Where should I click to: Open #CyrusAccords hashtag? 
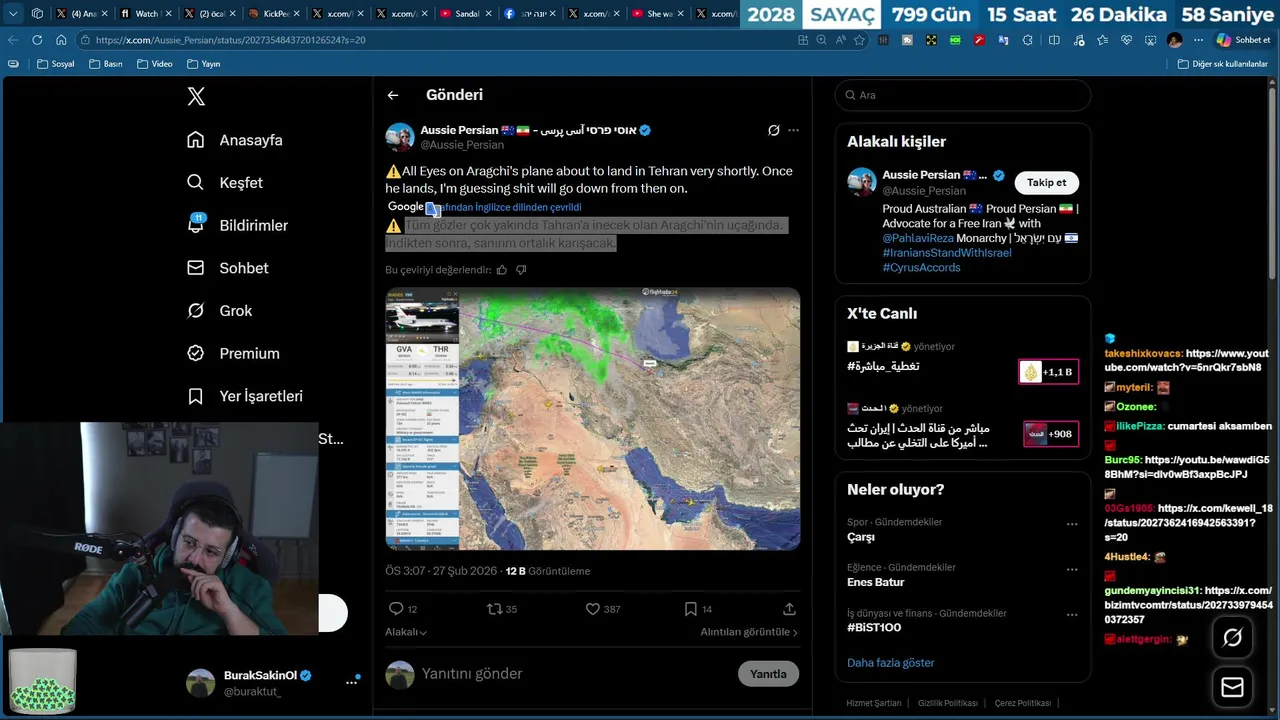point(921,267)
